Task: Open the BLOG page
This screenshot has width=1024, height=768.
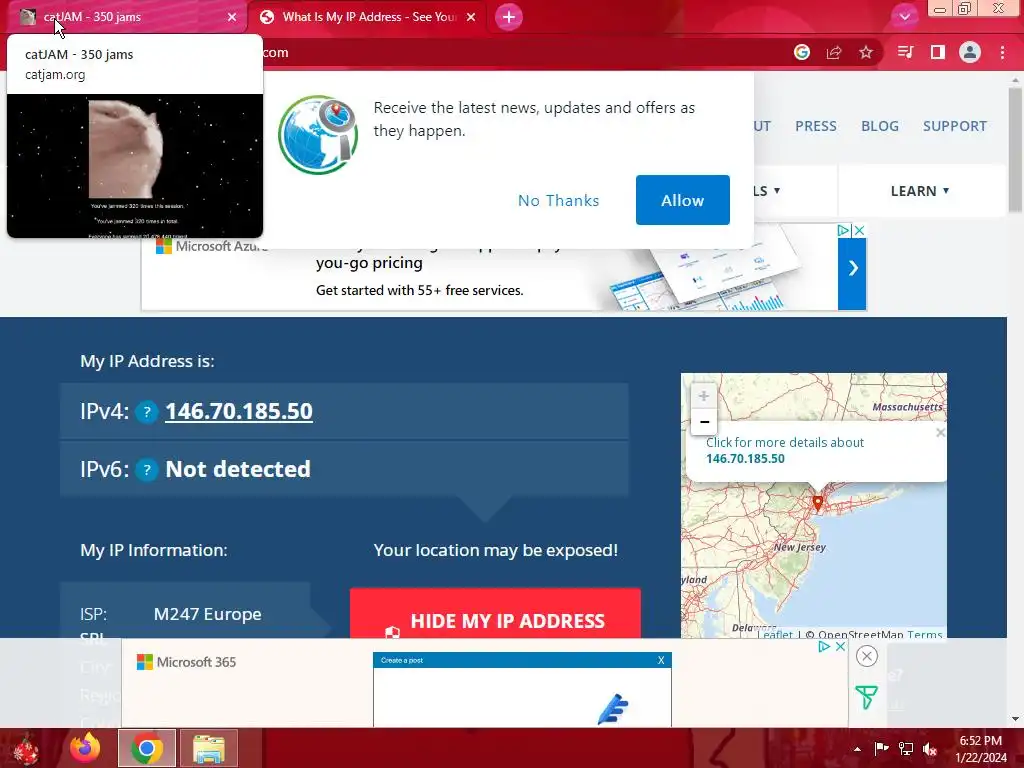Action: (880, 126)
